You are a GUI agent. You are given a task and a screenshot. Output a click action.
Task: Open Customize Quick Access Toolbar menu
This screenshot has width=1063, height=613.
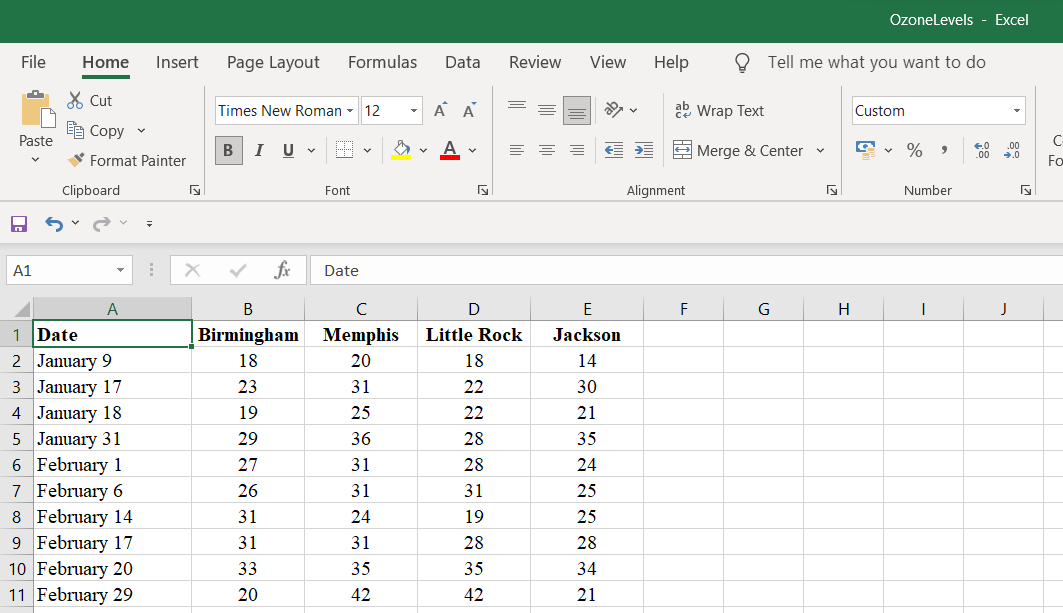click(149, 223)
